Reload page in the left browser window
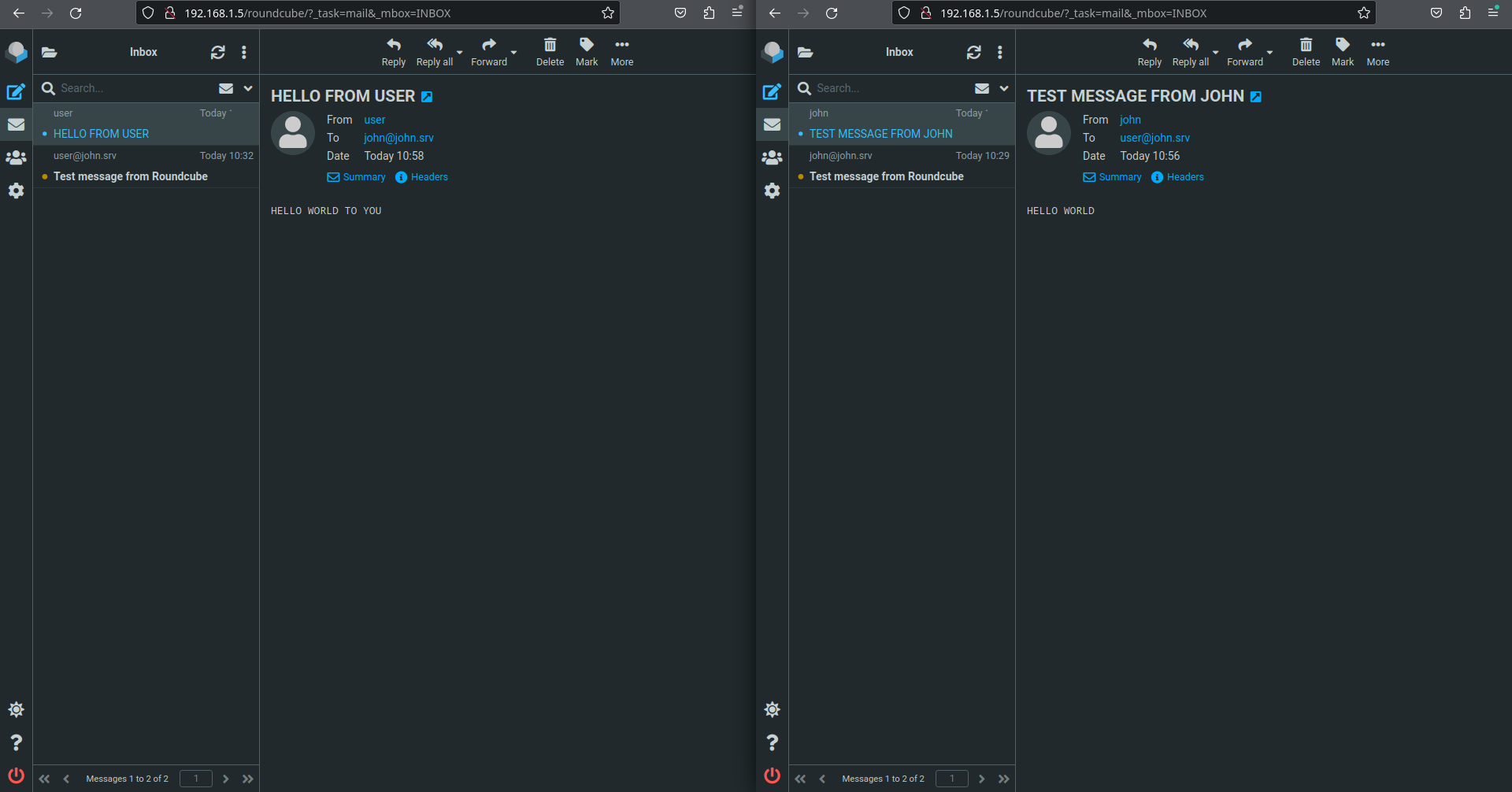 pos(76,13)
